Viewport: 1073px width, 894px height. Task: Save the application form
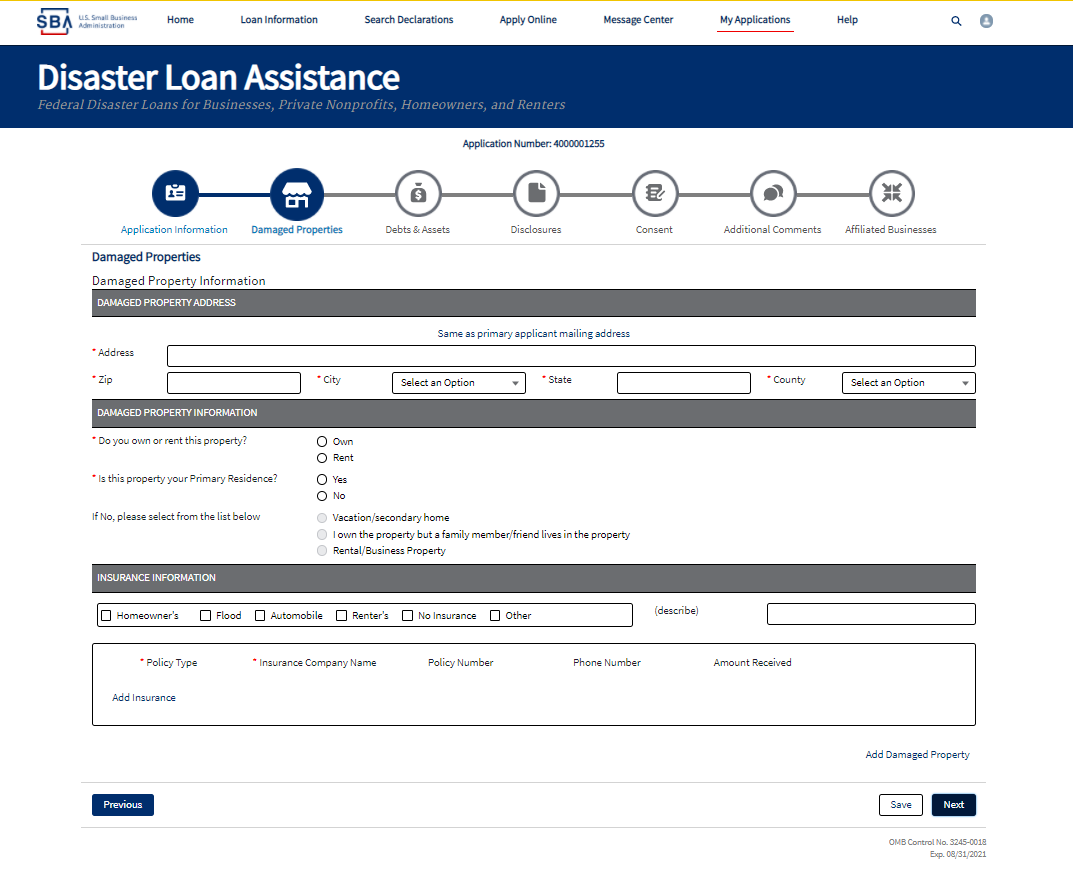tap(901, 805)
